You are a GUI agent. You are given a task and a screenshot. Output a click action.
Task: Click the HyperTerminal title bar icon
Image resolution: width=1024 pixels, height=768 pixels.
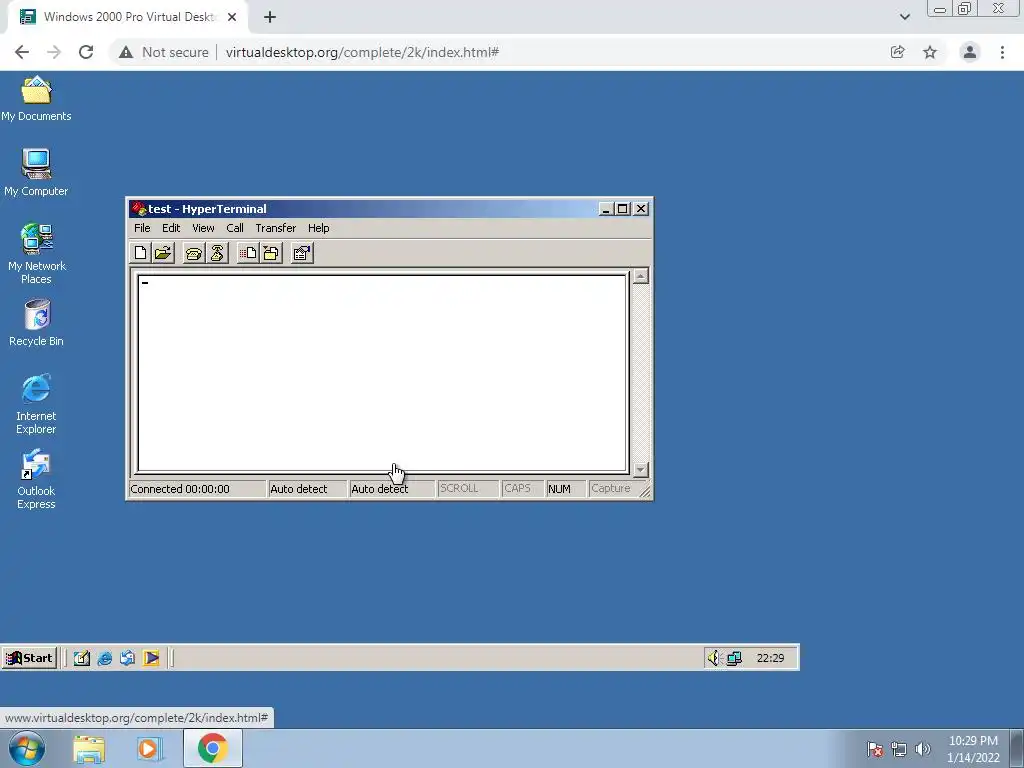(138, 209)
